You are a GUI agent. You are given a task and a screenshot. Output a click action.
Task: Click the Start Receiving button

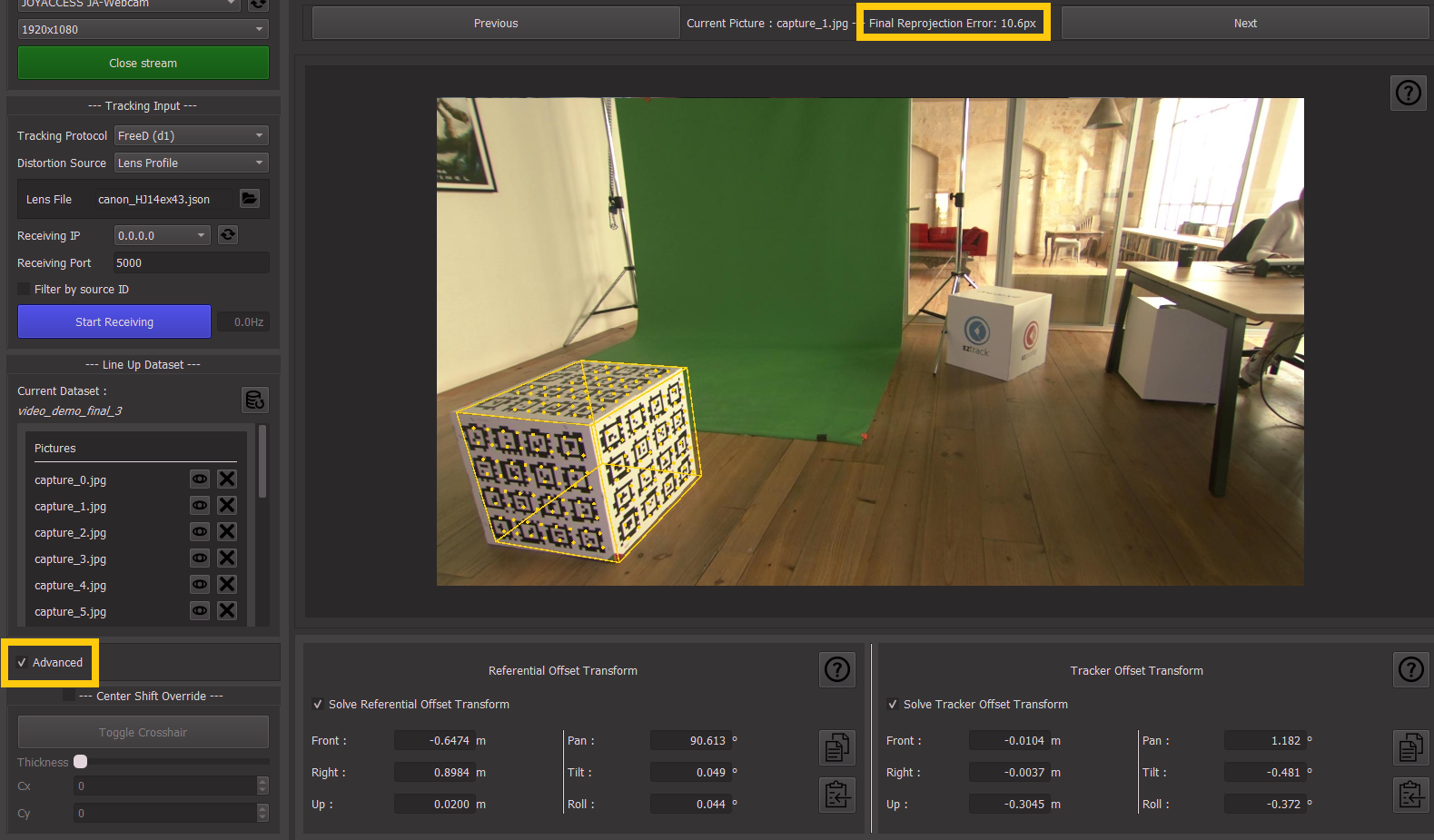114,322
